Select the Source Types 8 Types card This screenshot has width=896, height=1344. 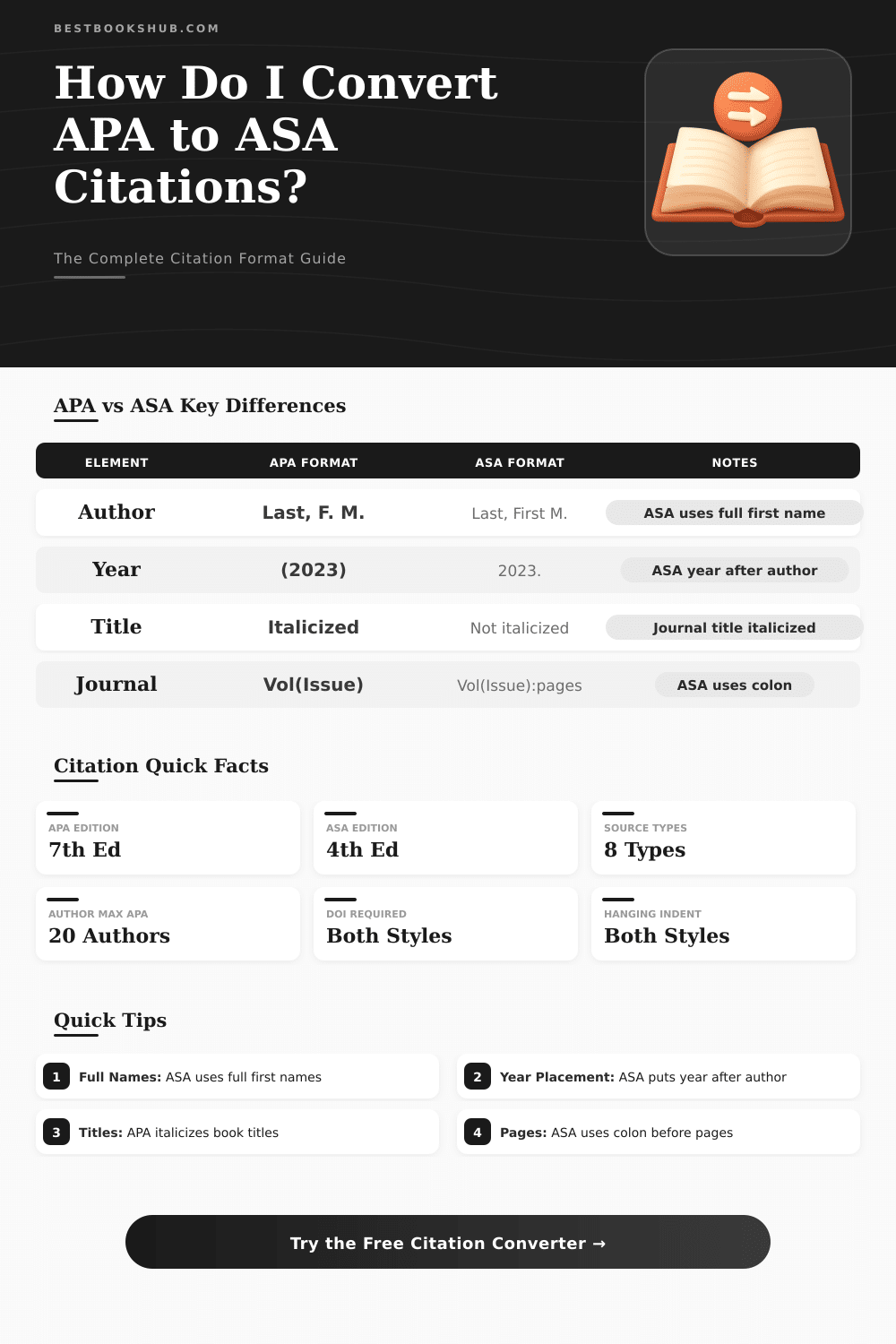723,839
